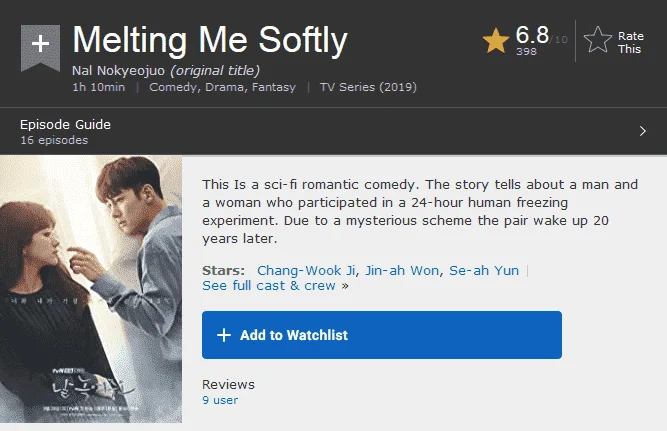
Task: Expand Episode Guide with right chevron arrow
Action: click(x=642, y=131)
